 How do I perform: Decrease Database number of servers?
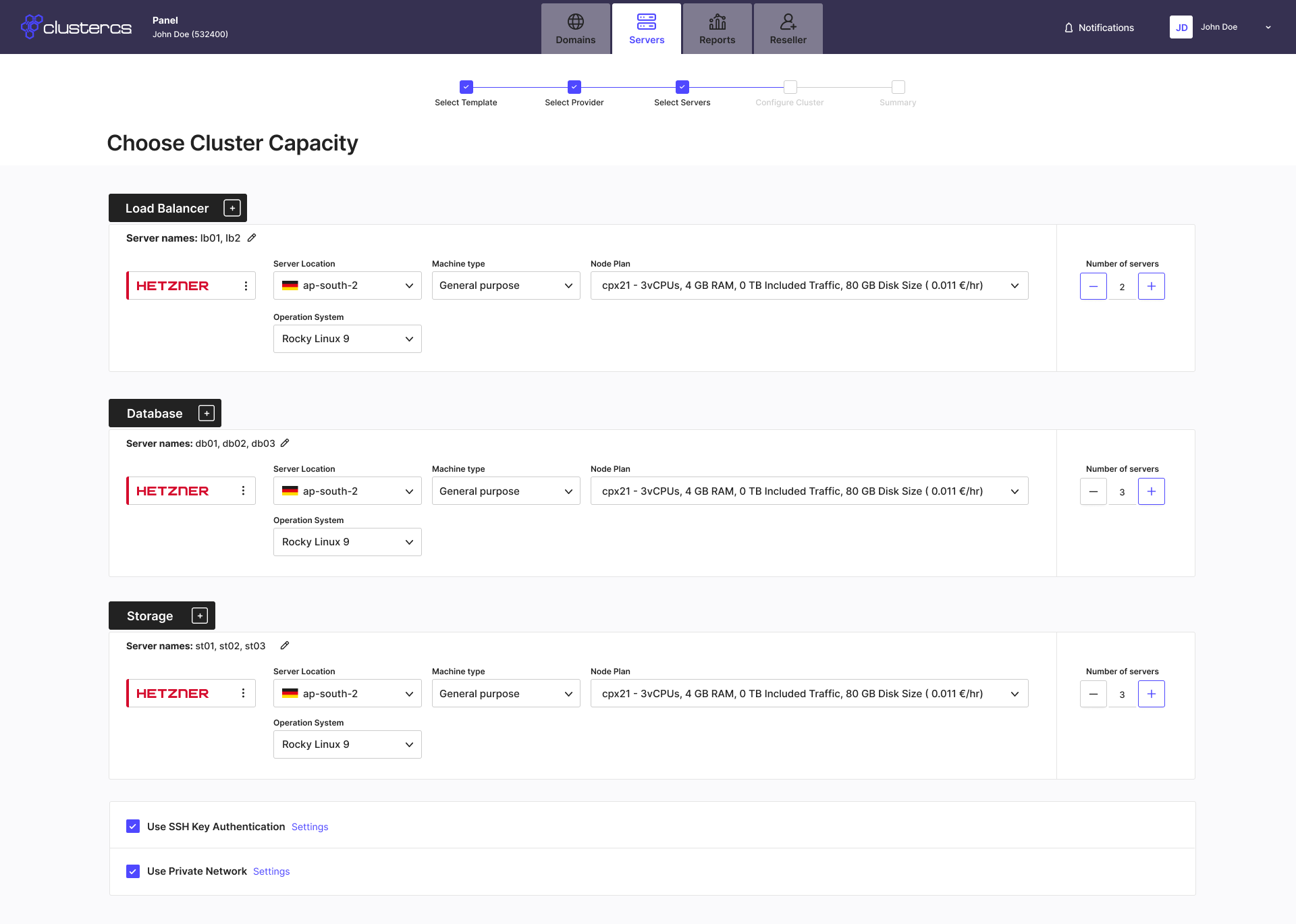click(1093, 491)
